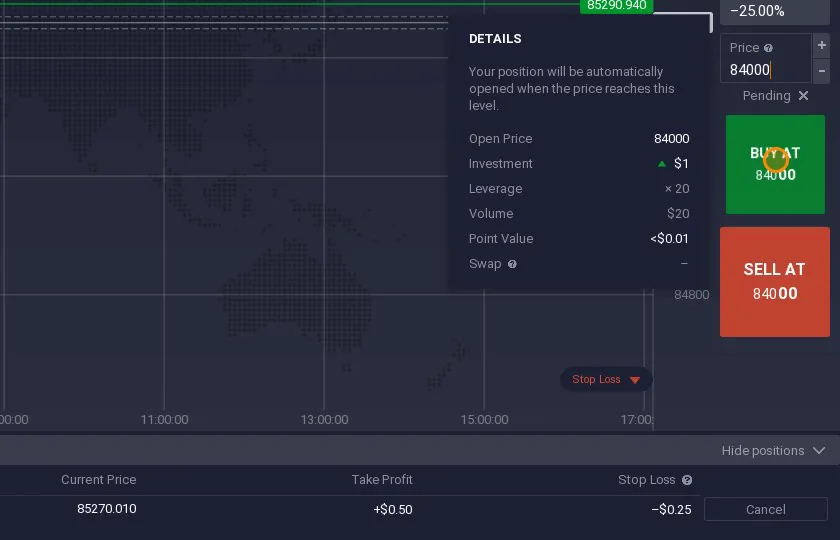This screenshot has width=840, height=540.
Task: Click the Point Value <$0.01 entry
Action: [670, 238]
